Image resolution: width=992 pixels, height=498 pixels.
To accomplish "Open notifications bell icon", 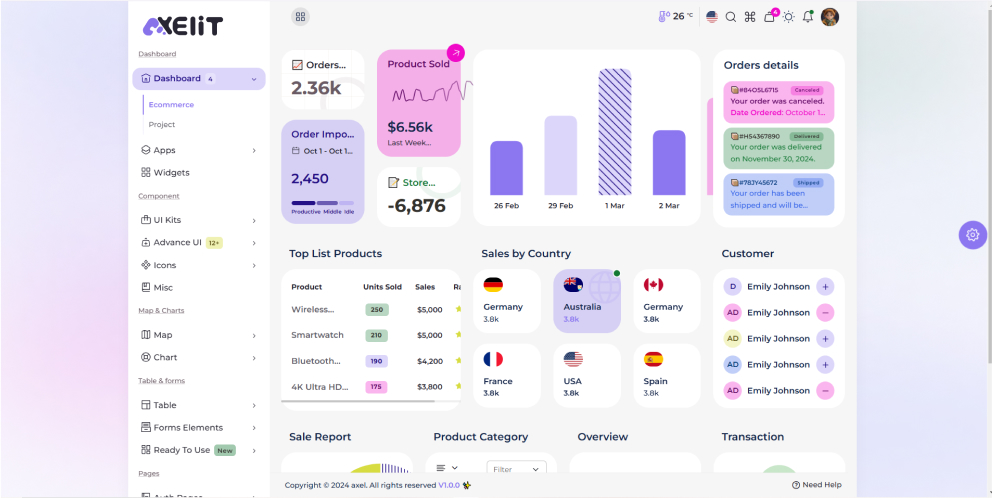I will pos(808,17).
